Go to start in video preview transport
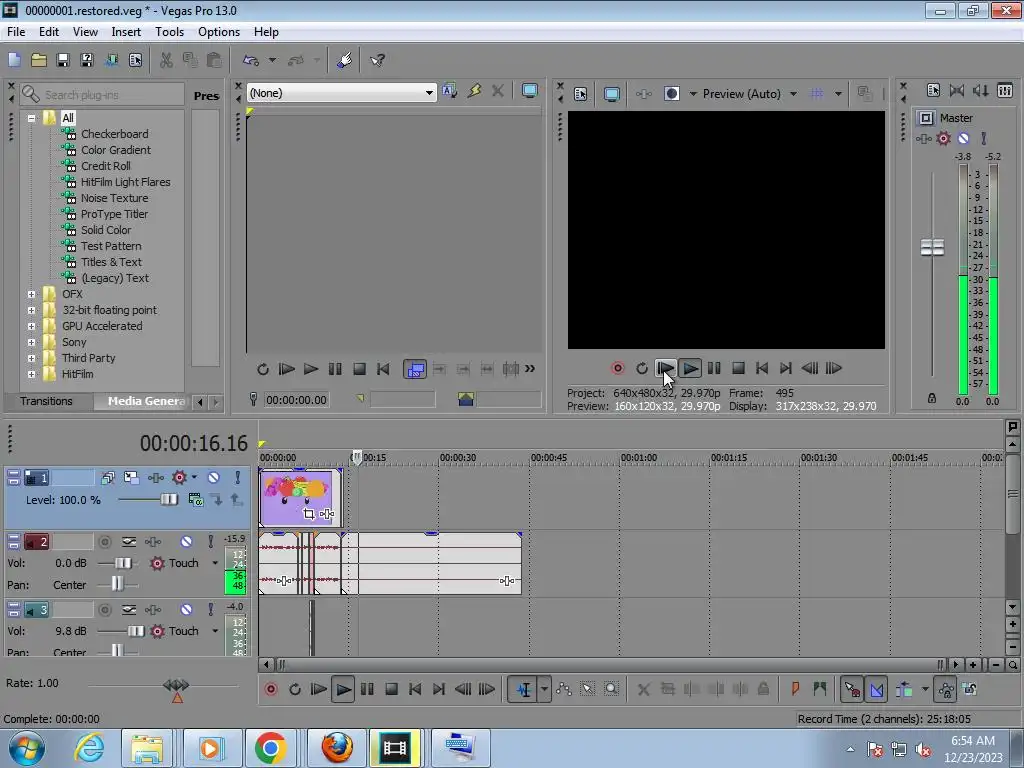1024x768 pixels. 761,368
